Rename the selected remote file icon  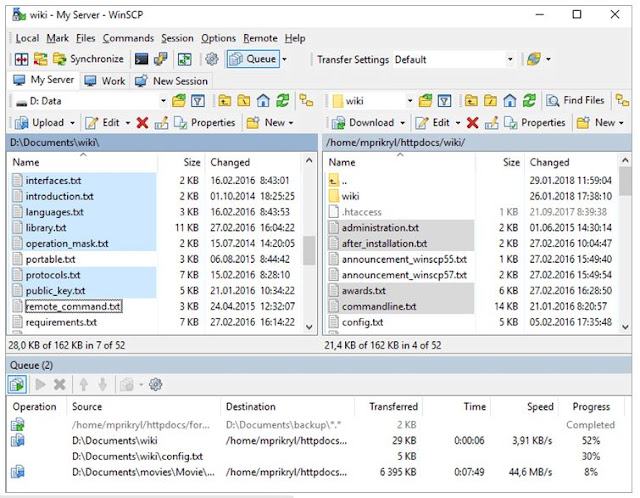(491, 122)
